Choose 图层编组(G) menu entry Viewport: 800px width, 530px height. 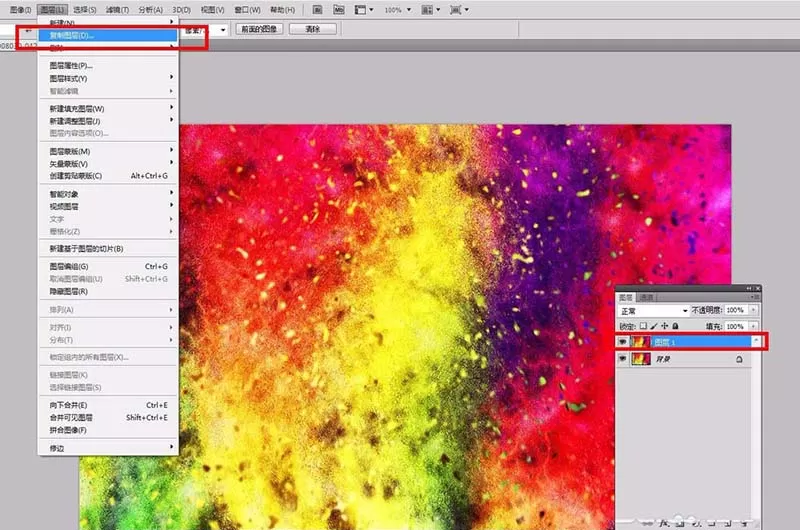(x=108, y=266)
